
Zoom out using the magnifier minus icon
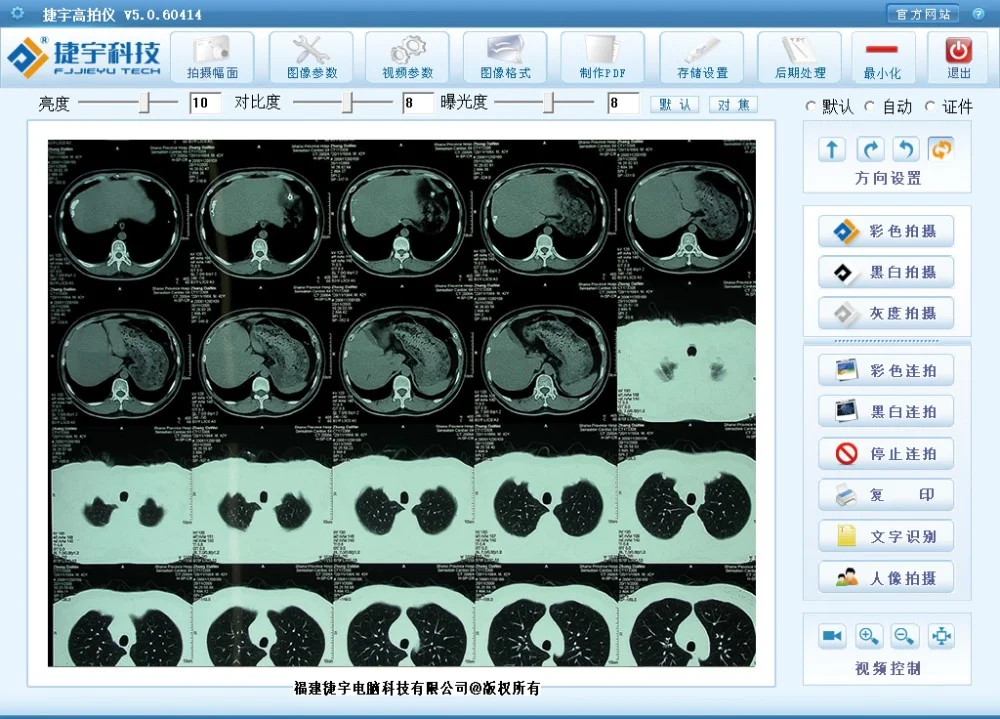905,636
